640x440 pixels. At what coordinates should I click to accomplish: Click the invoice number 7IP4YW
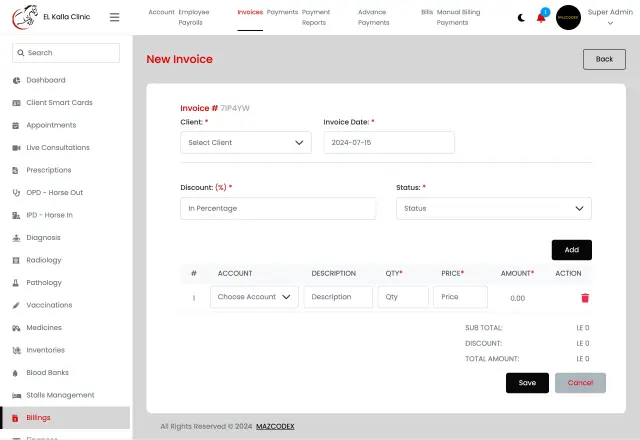tap(235, 108)
